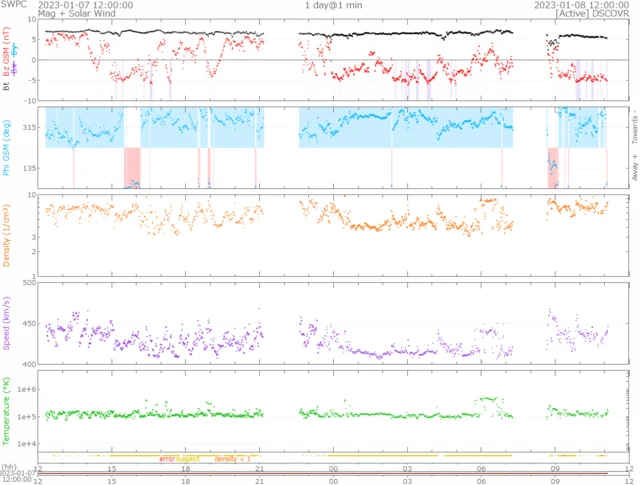Click the SWPC label in top-left corner
The width and height of the screenshot is (640, 485).
click(13, 5)
